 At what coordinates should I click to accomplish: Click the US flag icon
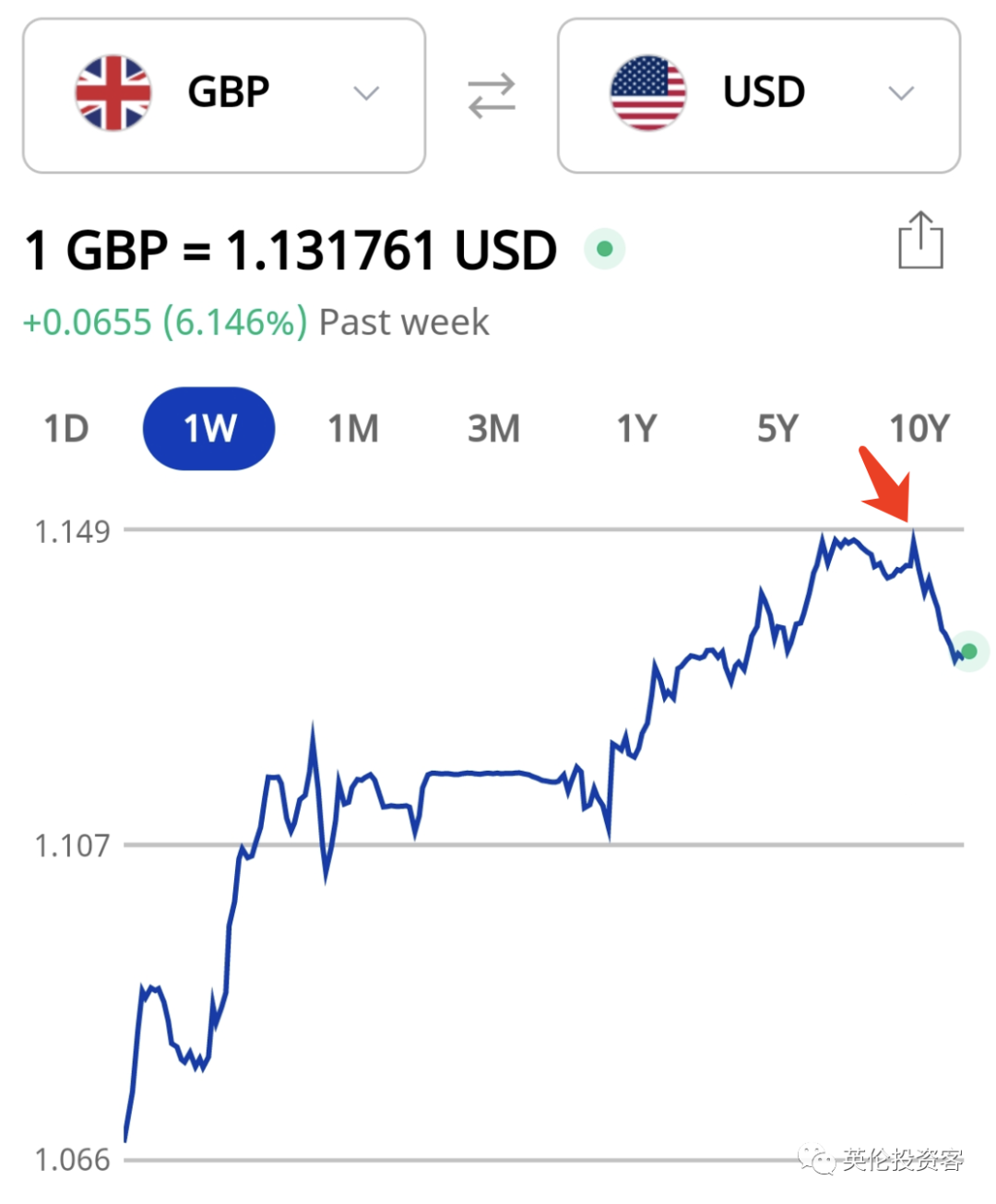[648, 93]
